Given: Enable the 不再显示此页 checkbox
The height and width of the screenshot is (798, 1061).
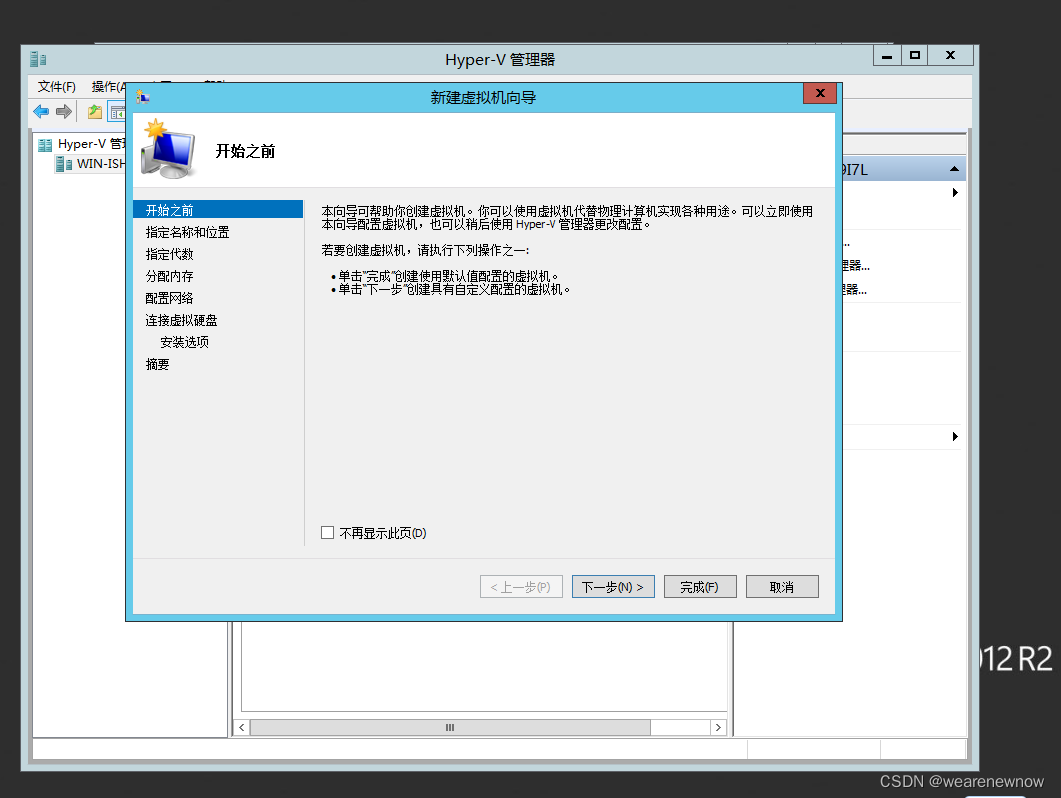Looking at the screenshot, I should tap(327, 533).
